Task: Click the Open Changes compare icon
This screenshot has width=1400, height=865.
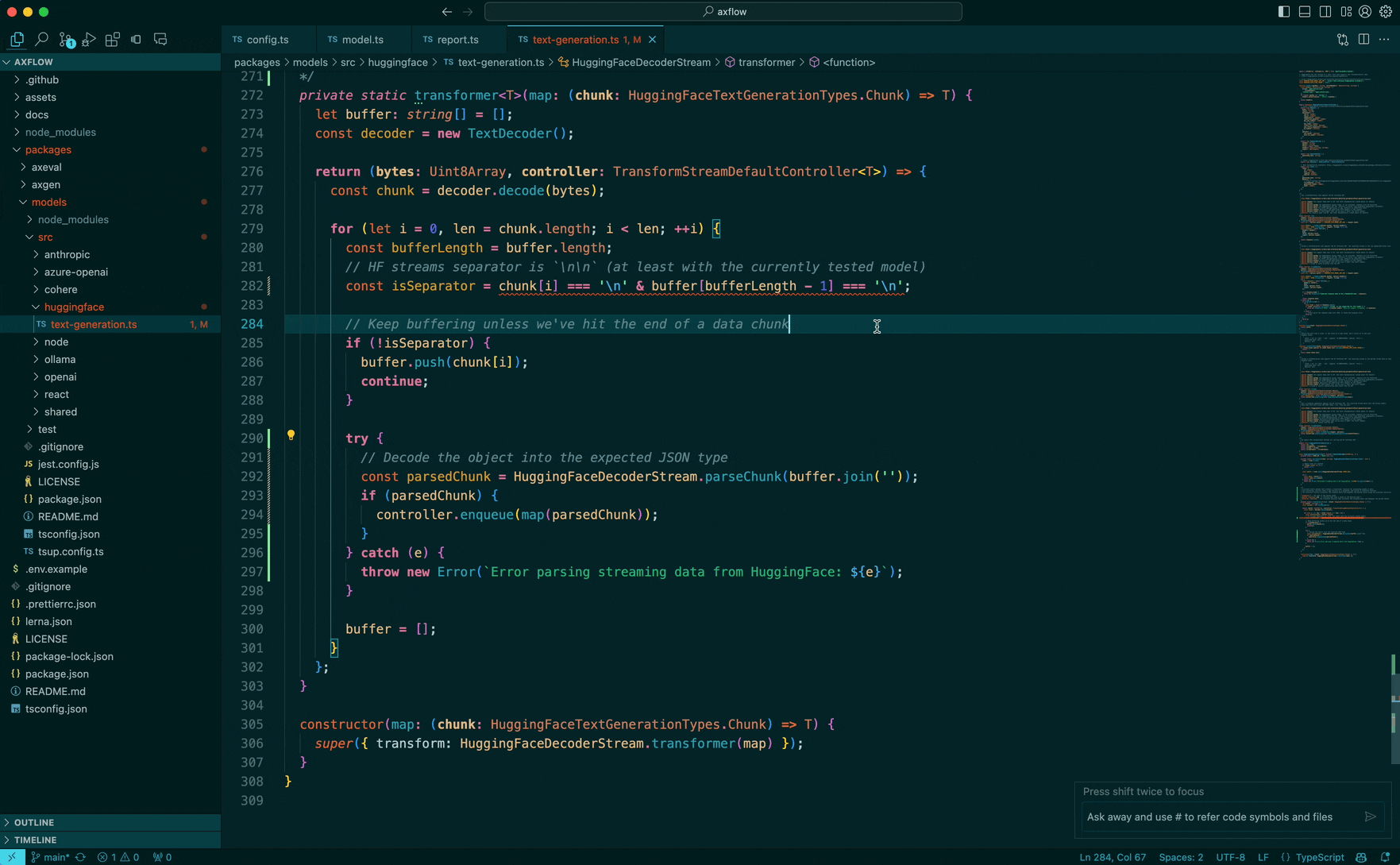Action: coord(1342,39)
